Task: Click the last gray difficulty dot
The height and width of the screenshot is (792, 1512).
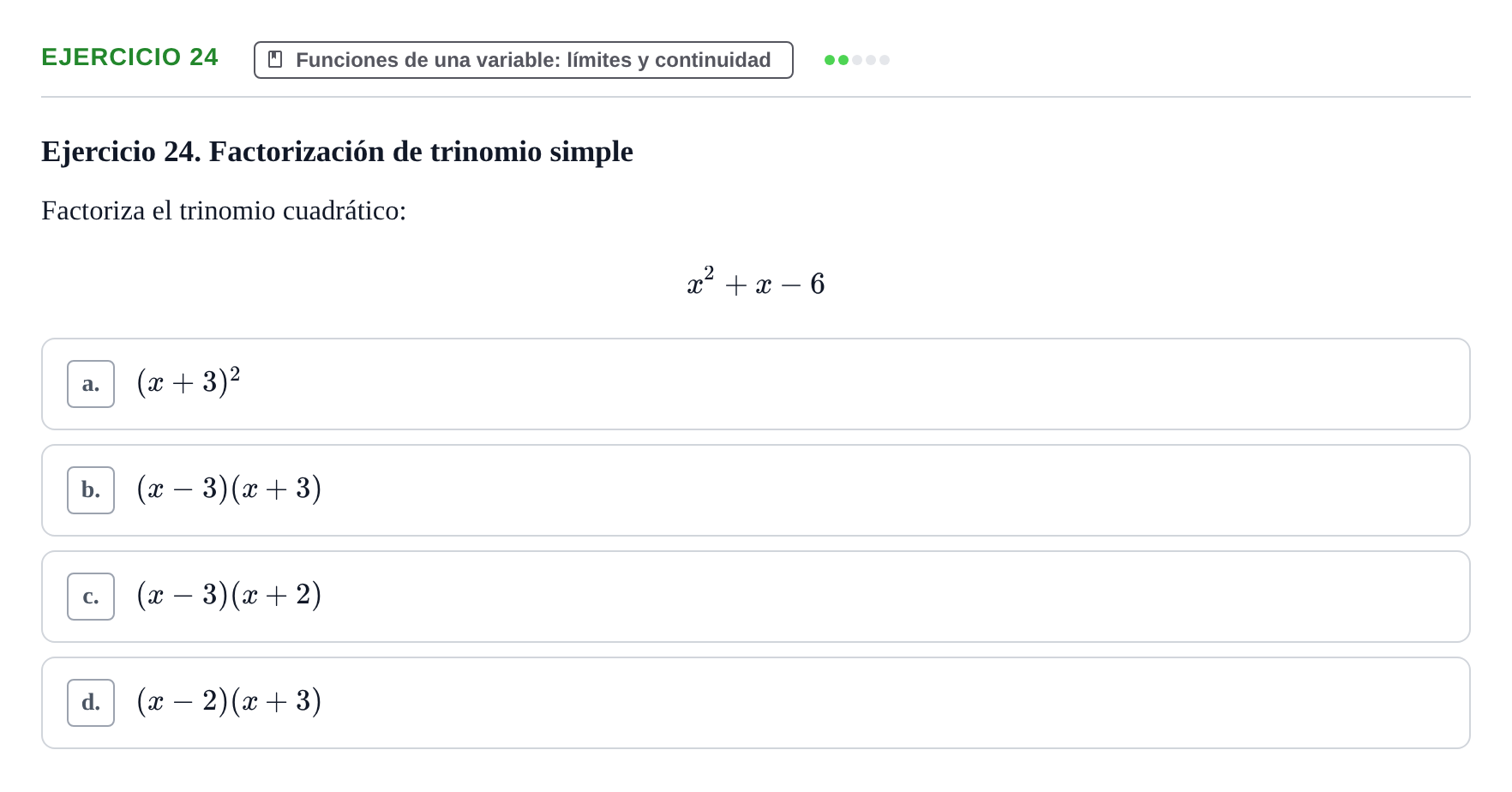Action: click(885, 60)
